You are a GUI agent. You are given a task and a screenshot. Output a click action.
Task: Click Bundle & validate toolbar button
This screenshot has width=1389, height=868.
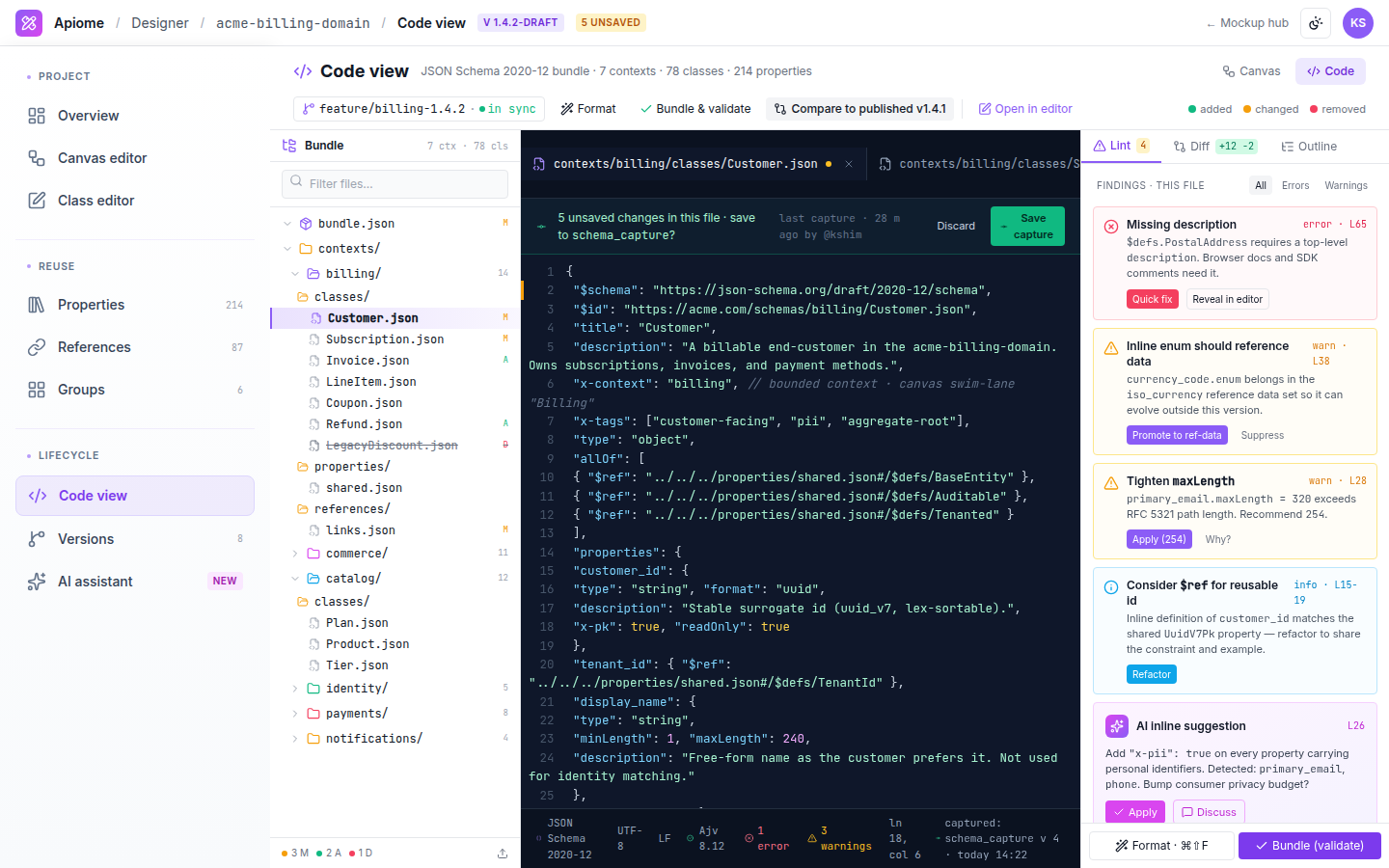click(x=695, y=109)
